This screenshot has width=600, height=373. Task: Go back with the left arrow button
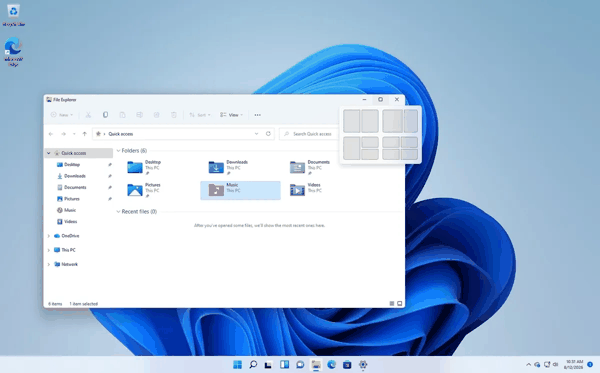51,134
